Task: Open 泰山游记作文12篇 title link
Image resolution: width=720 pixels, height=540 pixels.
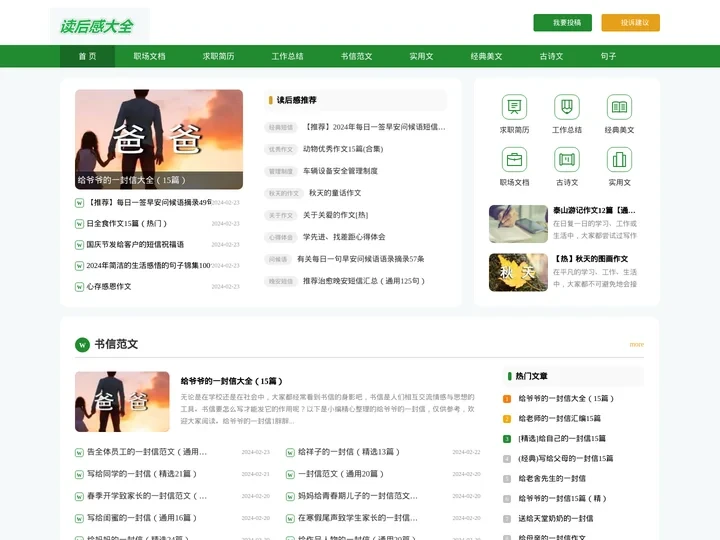Action: 594,210
